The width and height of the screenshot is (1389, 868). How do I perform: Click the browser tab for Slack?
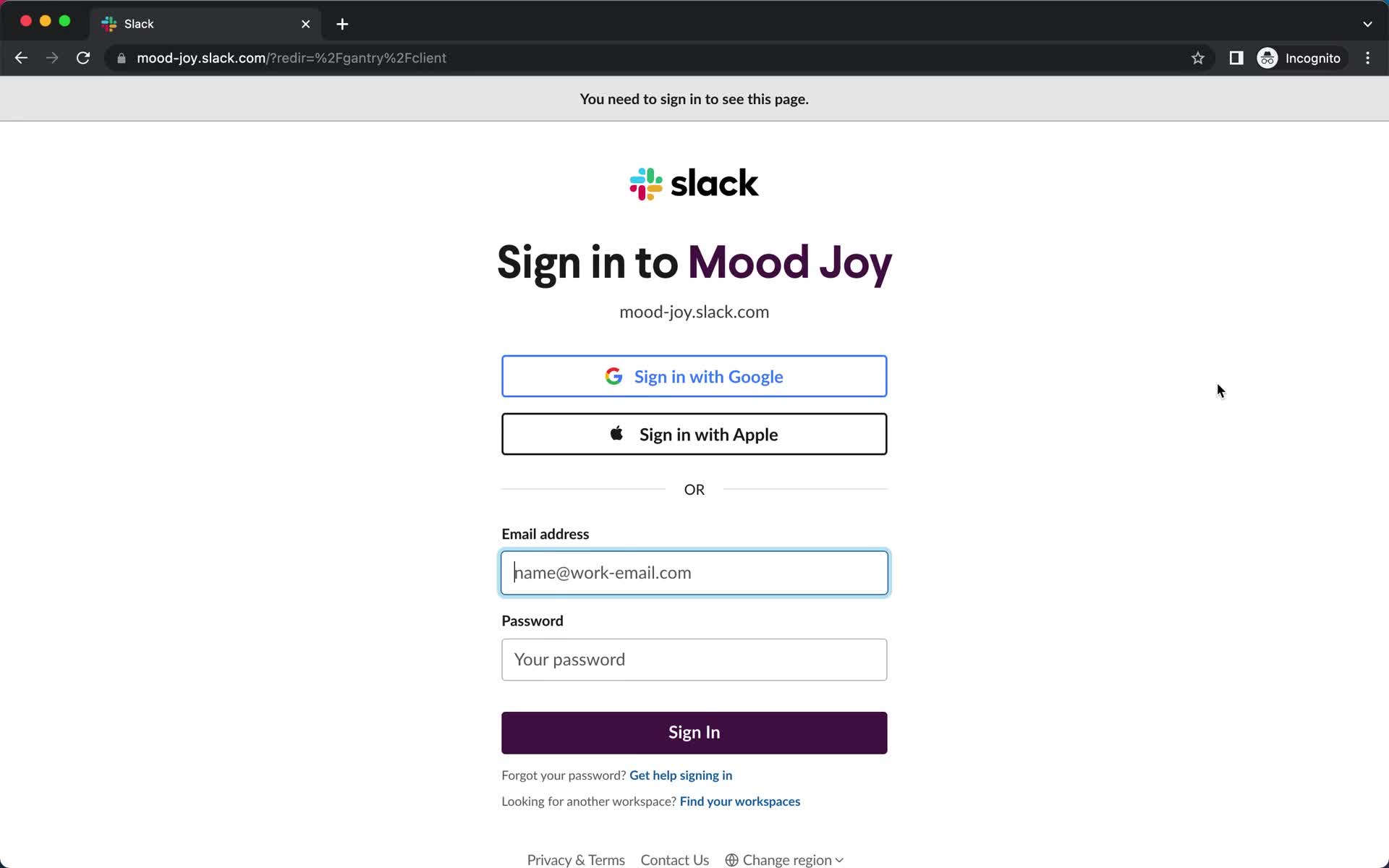205,24
